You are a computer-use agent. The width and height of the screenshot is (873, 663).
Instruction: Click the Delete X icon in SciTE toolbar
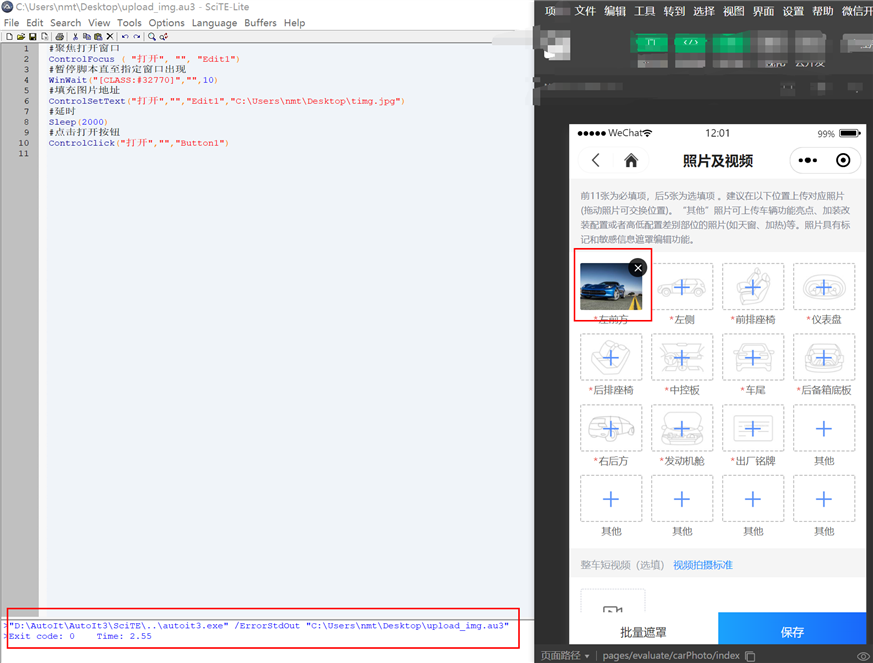coord(110,36)
